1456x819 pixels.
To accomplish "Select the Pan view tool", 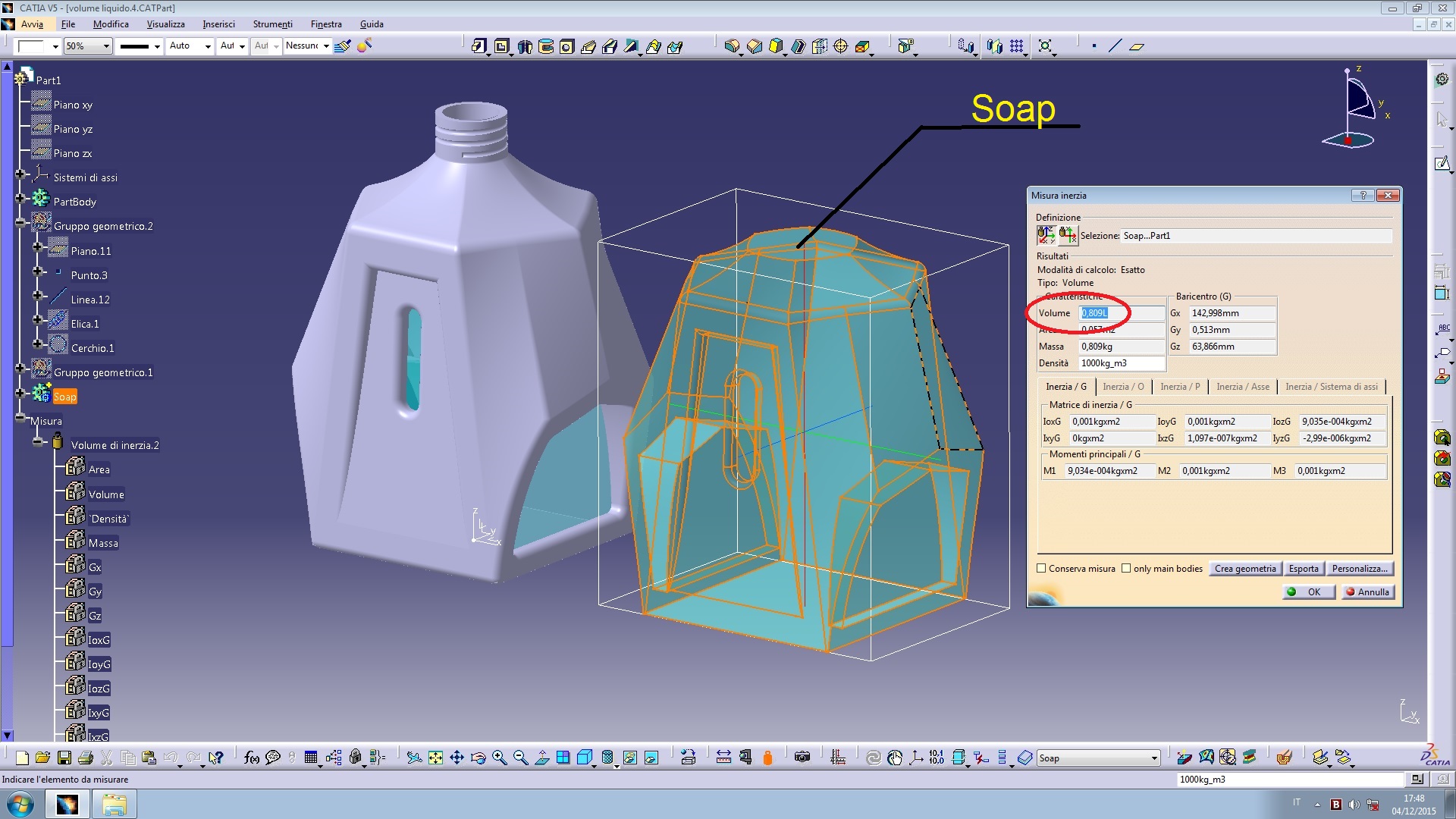I will click(x=457, y=758).
